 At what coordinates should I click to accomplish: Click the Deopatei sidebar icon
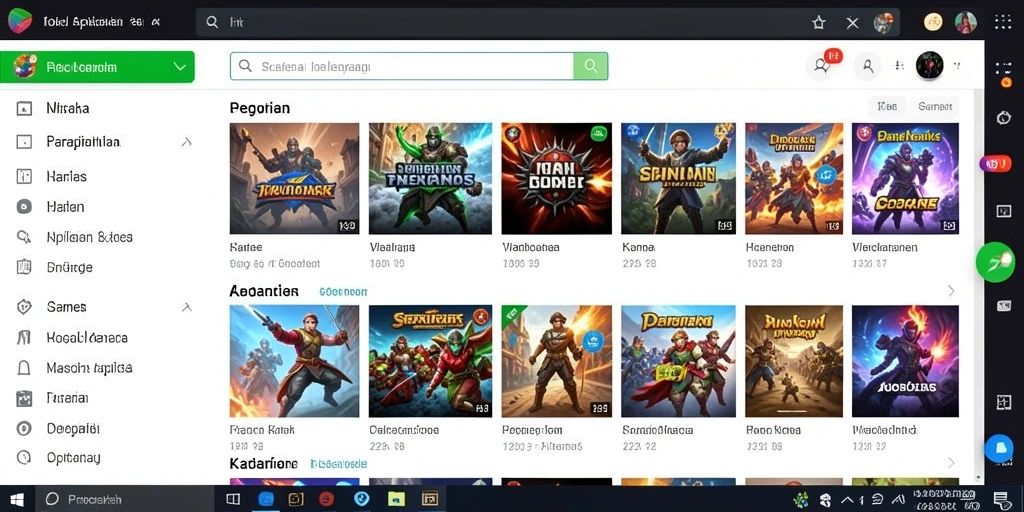(x=24, y=428)
